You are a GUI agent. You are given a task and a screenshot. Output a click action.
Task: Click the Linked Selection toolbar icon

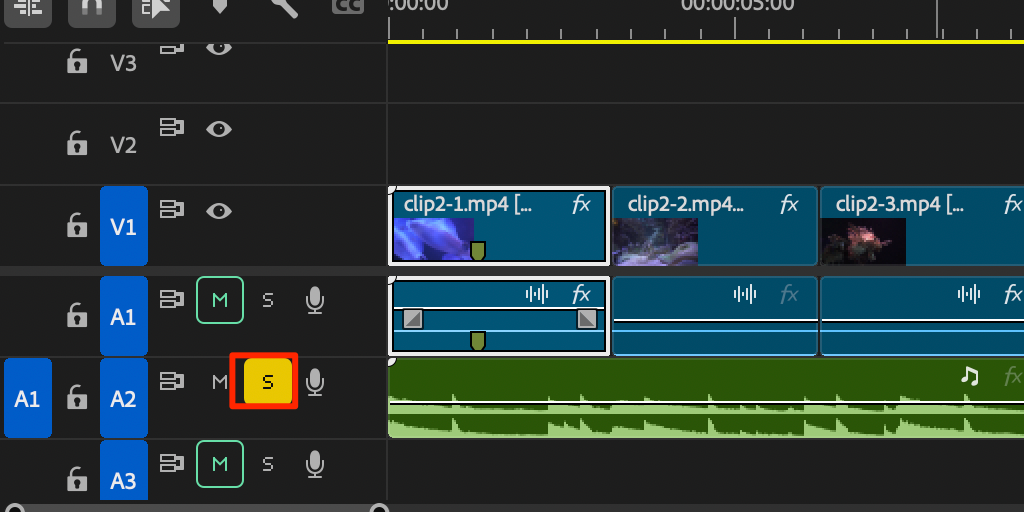pos(153,8)
